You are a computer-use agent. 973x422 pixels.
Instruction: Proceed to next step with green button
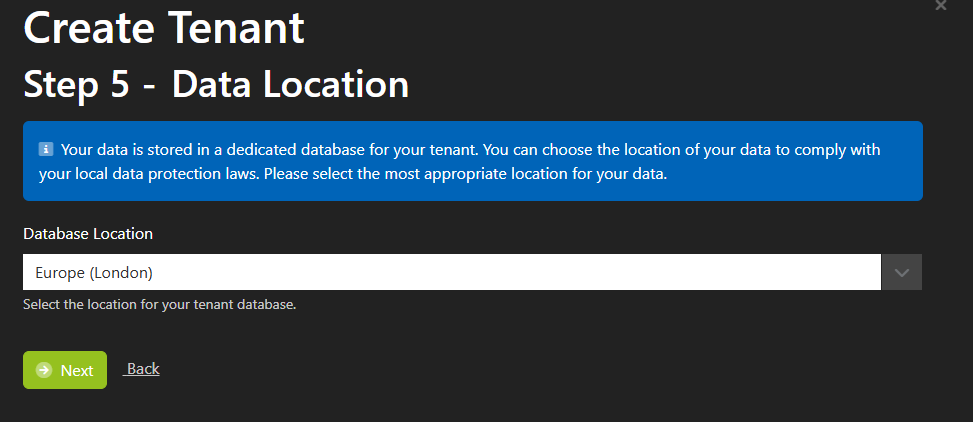tap(65, 370)
